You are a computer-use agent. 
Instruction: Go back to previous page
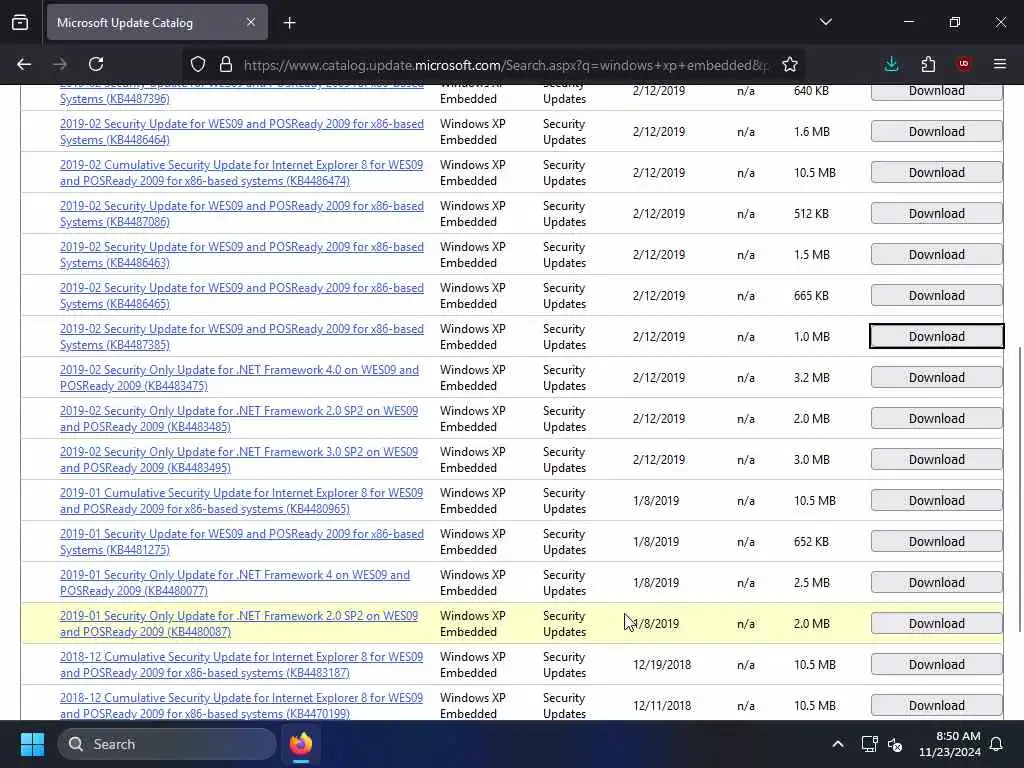[24, 64]
